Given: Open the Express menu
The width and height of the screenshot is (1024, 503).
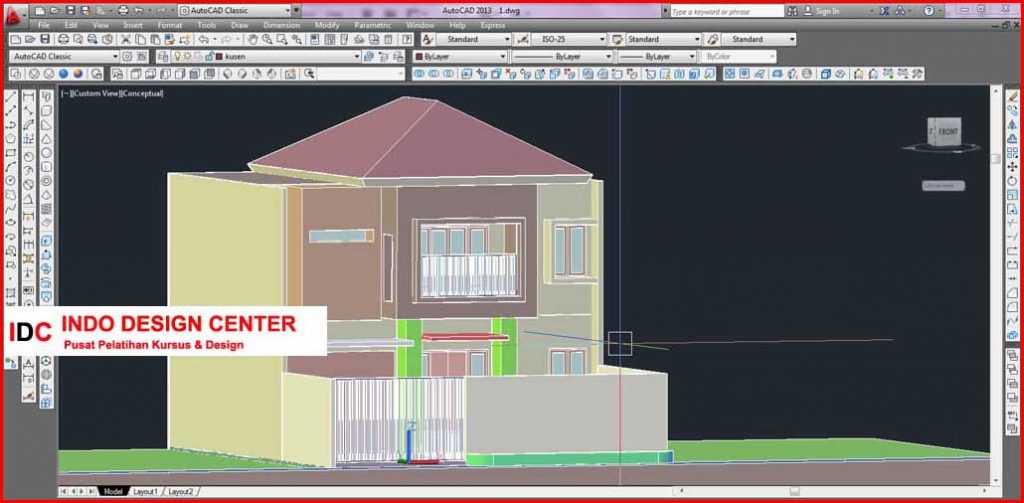Looking at the screenshot, I should [x=492, y=25].
